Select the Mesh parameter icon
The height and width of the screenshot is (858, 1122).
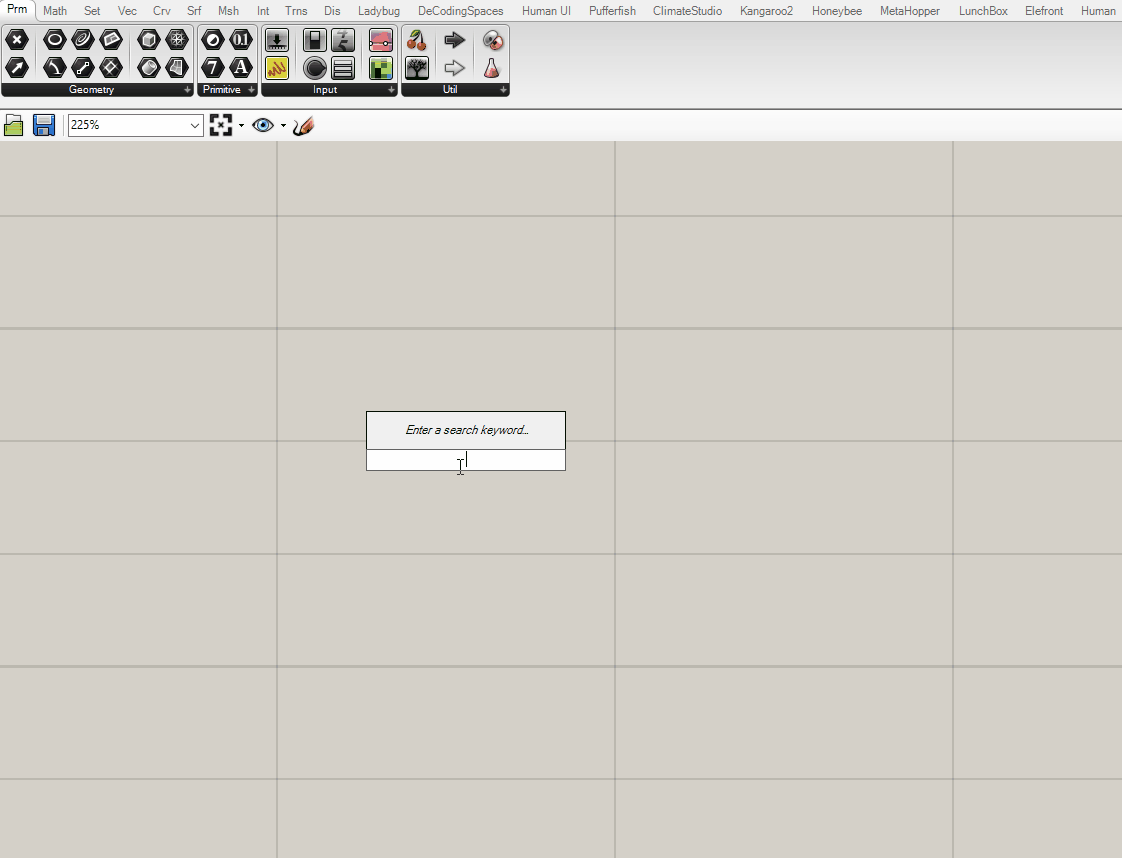tap(177, 40)
